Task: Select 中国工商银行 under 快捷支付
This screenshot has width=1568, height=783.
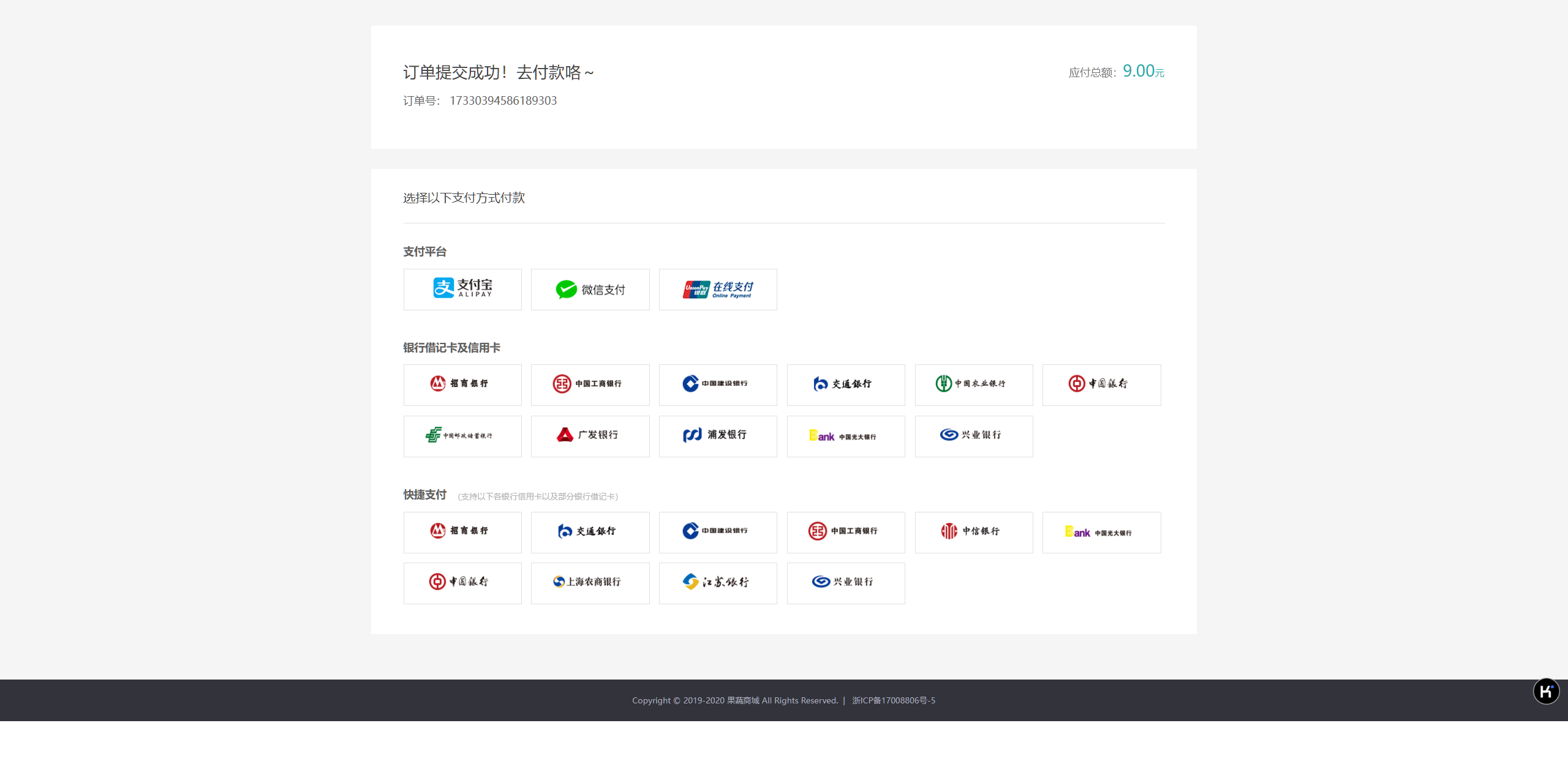Action: (x=846, y=533)
